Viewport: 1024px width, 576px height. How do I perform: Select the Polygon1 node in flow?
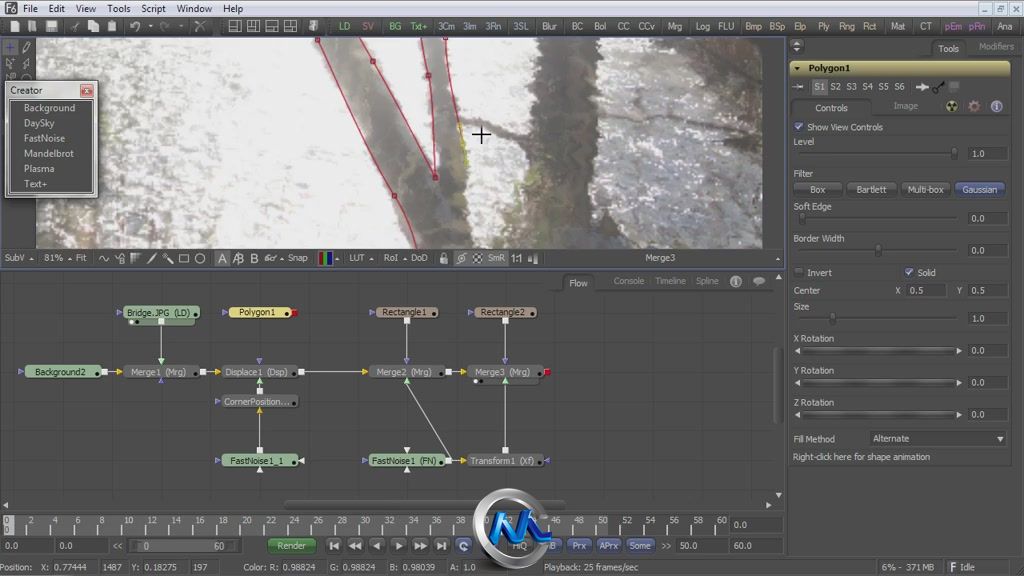tap(259, 312)
